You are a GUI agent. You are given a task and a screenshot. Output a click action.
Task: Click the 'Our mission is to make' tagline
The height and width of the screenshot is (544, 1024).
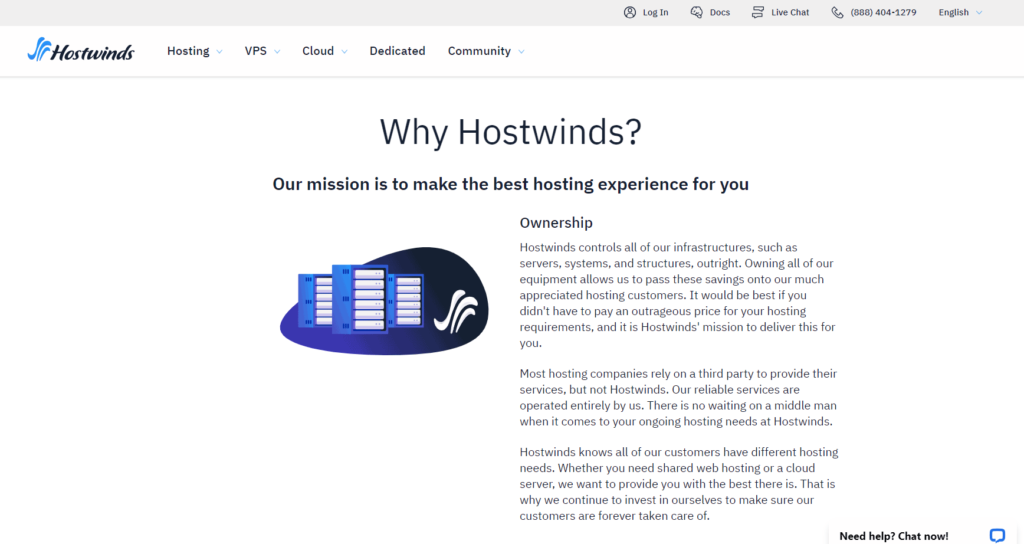click(511, 184)
